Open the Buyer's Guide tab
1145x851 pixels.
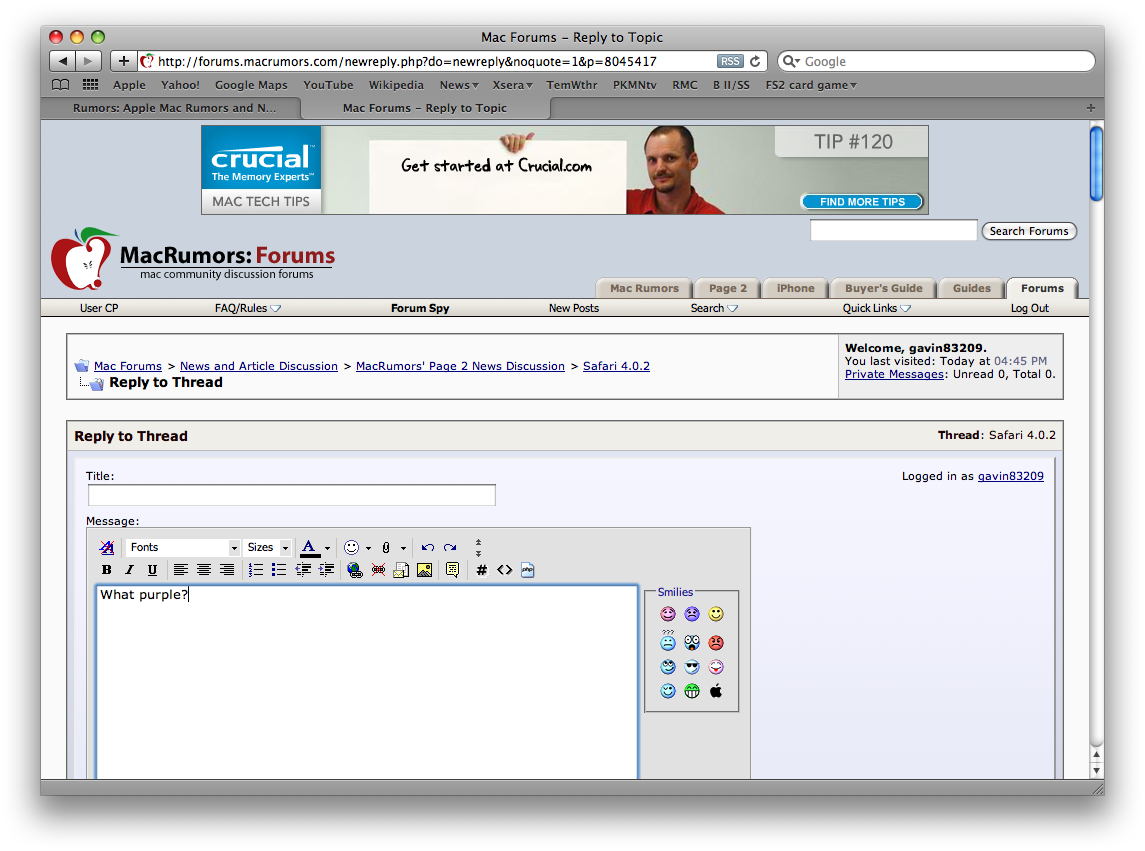[884, 289]
